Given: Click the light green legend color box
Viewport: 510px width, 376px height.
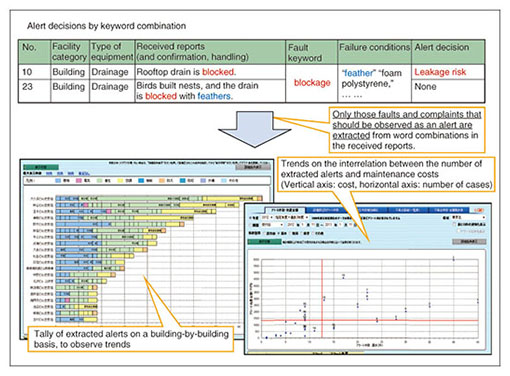Looking at the screenshot, I should point(100,181).
